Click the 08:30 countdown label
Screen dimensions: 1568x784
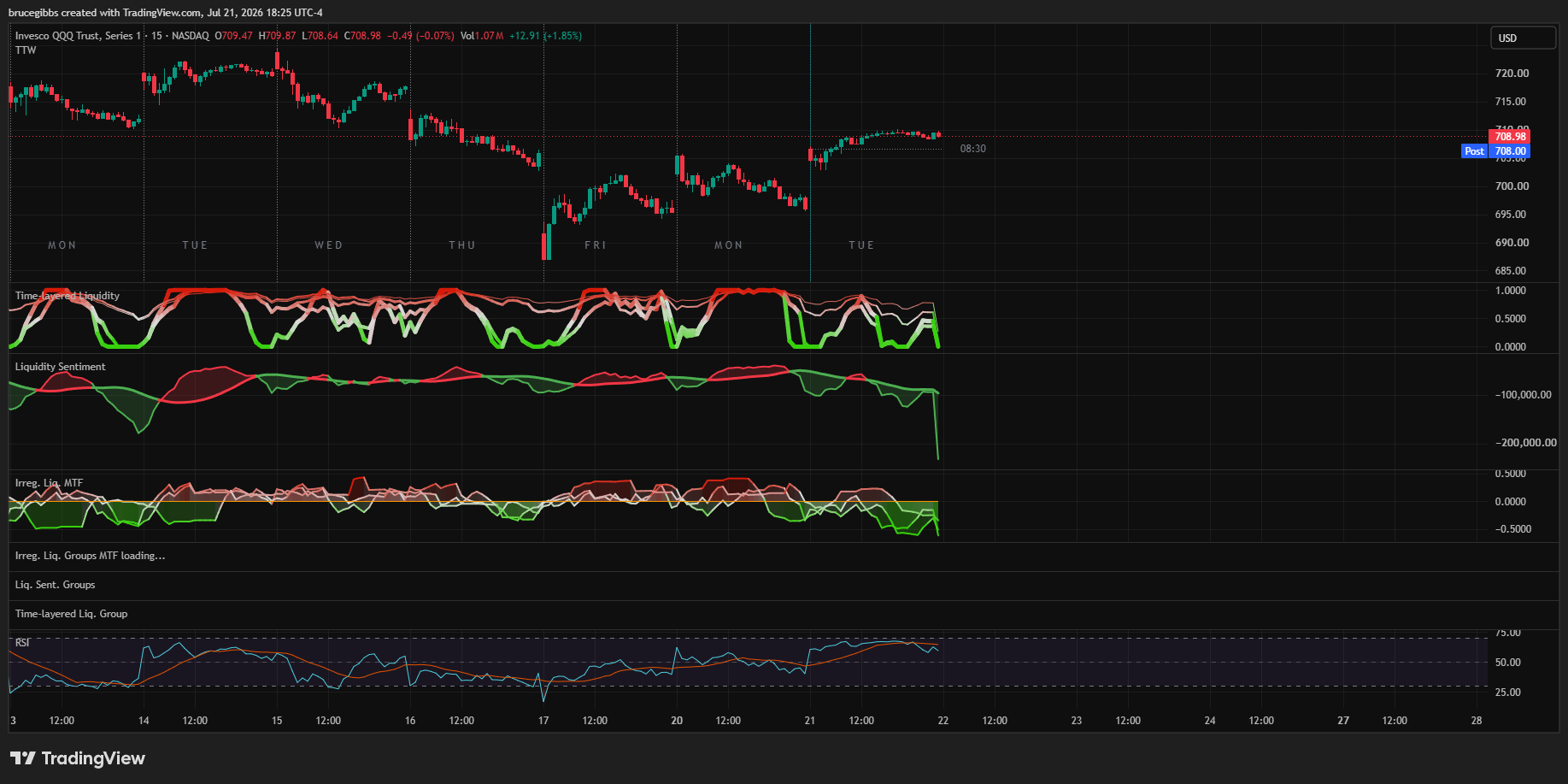click(972, 149)
